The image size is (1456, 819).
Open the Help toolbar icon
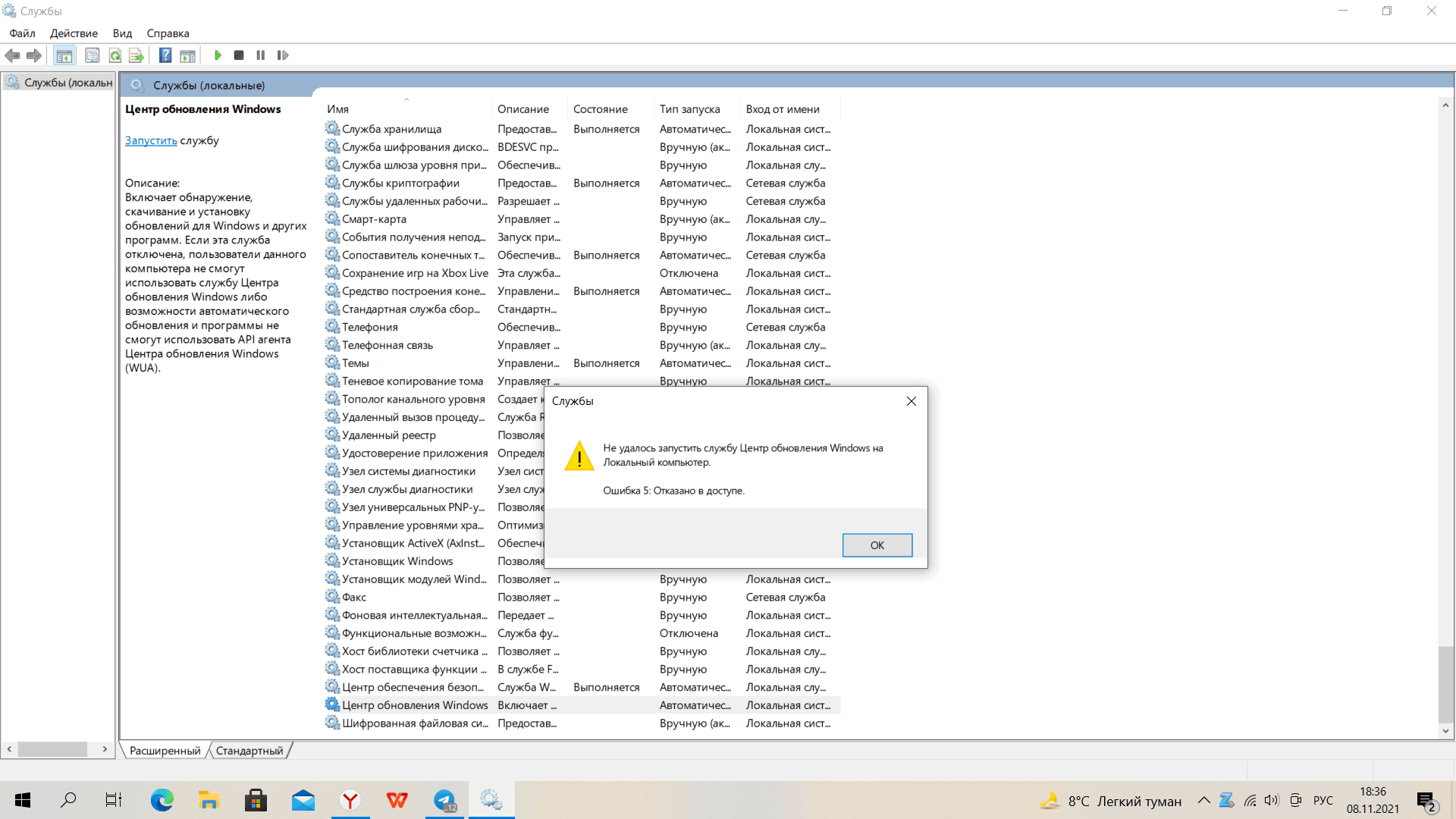(x=165, y=55)
